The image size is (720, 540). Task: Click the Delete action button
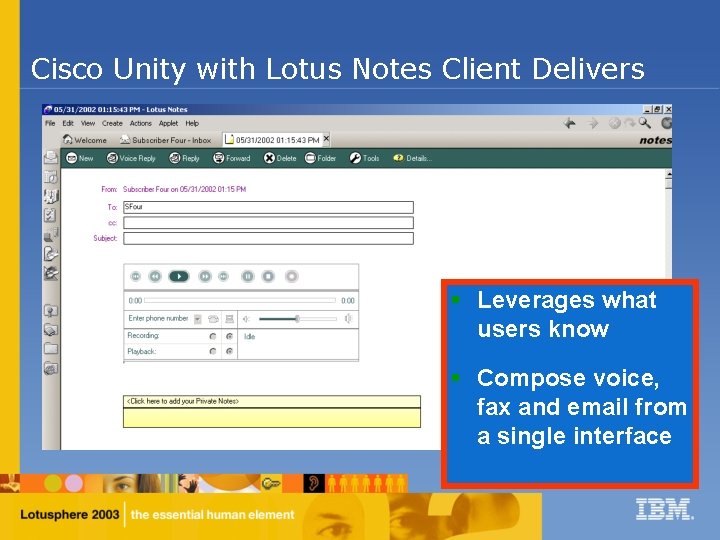280,158
